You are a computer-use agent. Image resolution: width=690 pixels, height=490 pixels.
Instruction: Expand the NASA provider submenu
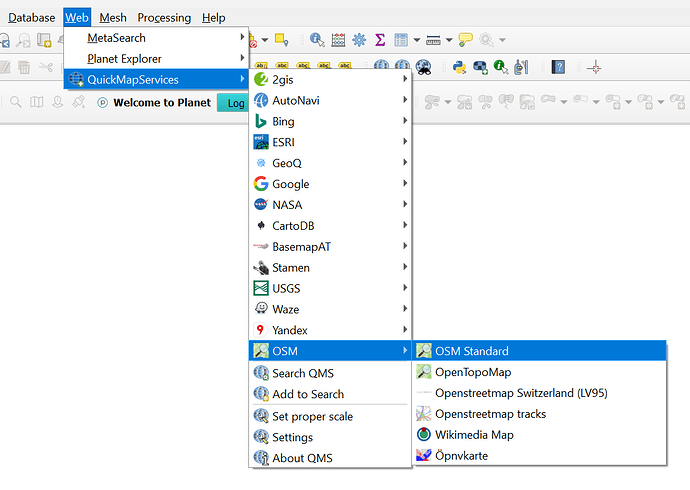tap(330, 205)
